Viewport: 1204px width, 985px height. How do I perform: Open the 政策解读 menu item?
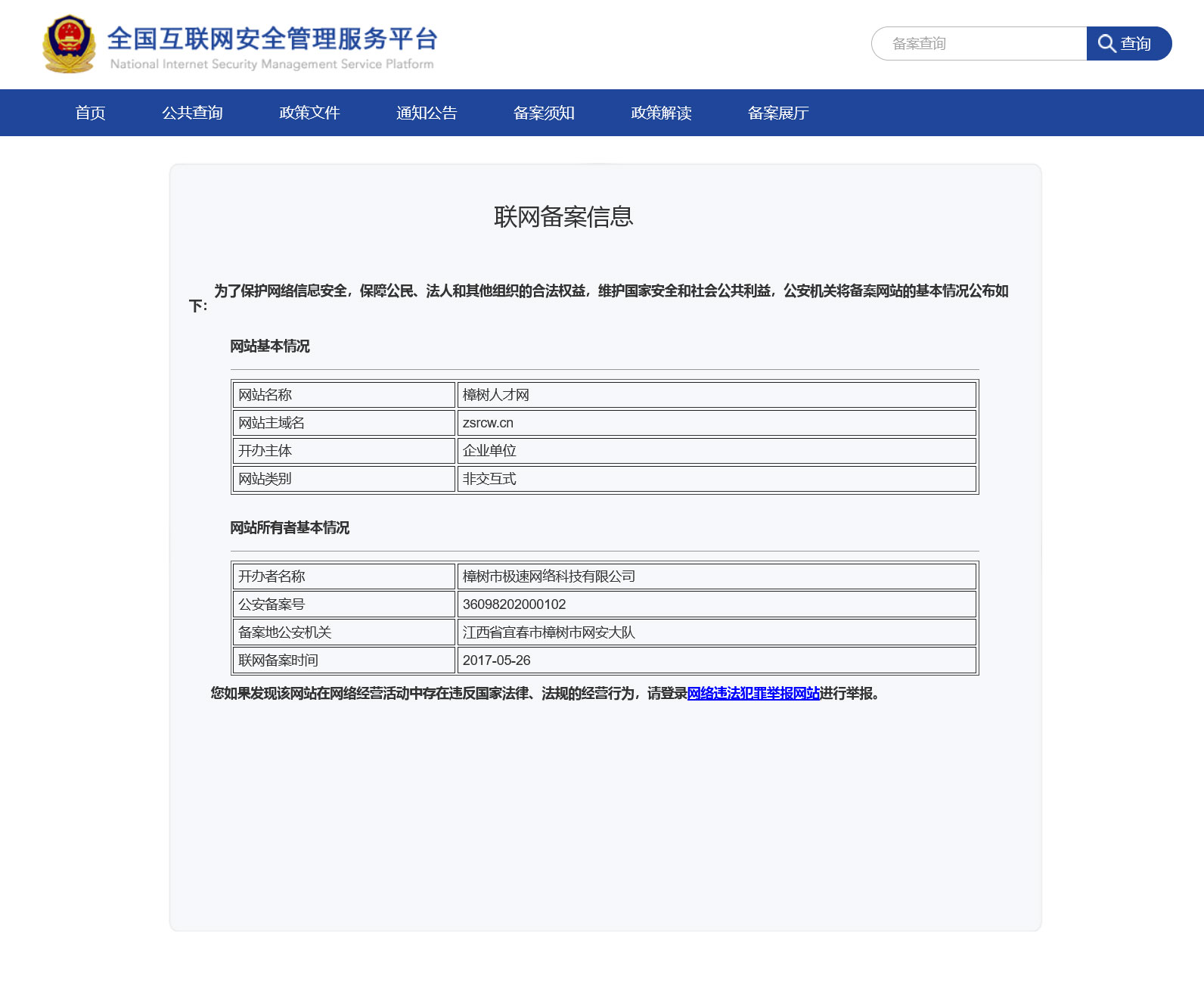(x=661, y=113)
